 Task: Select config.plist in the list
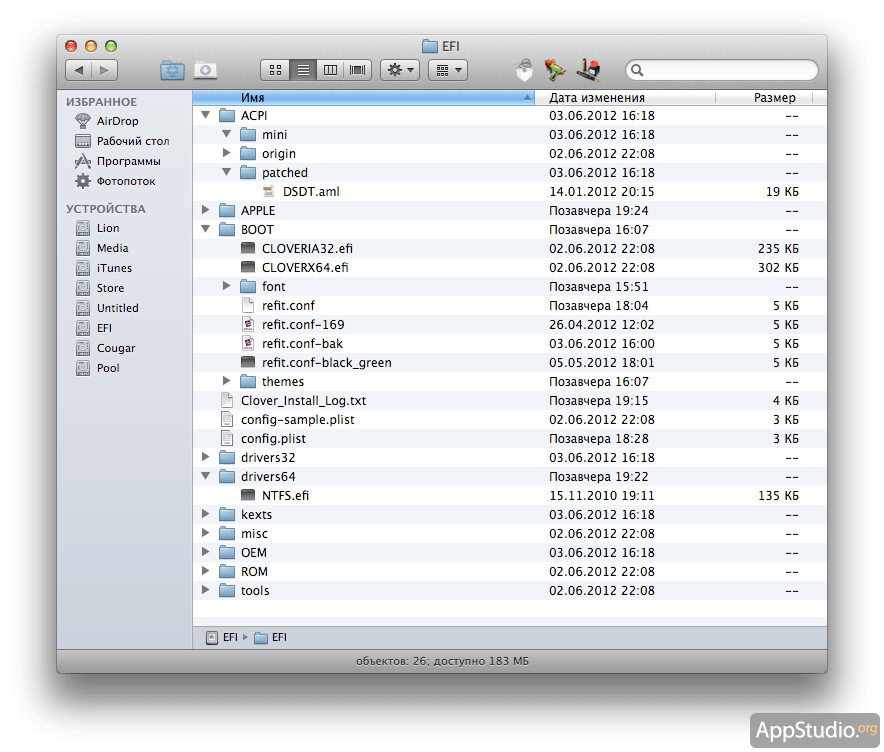pos(510,439)
